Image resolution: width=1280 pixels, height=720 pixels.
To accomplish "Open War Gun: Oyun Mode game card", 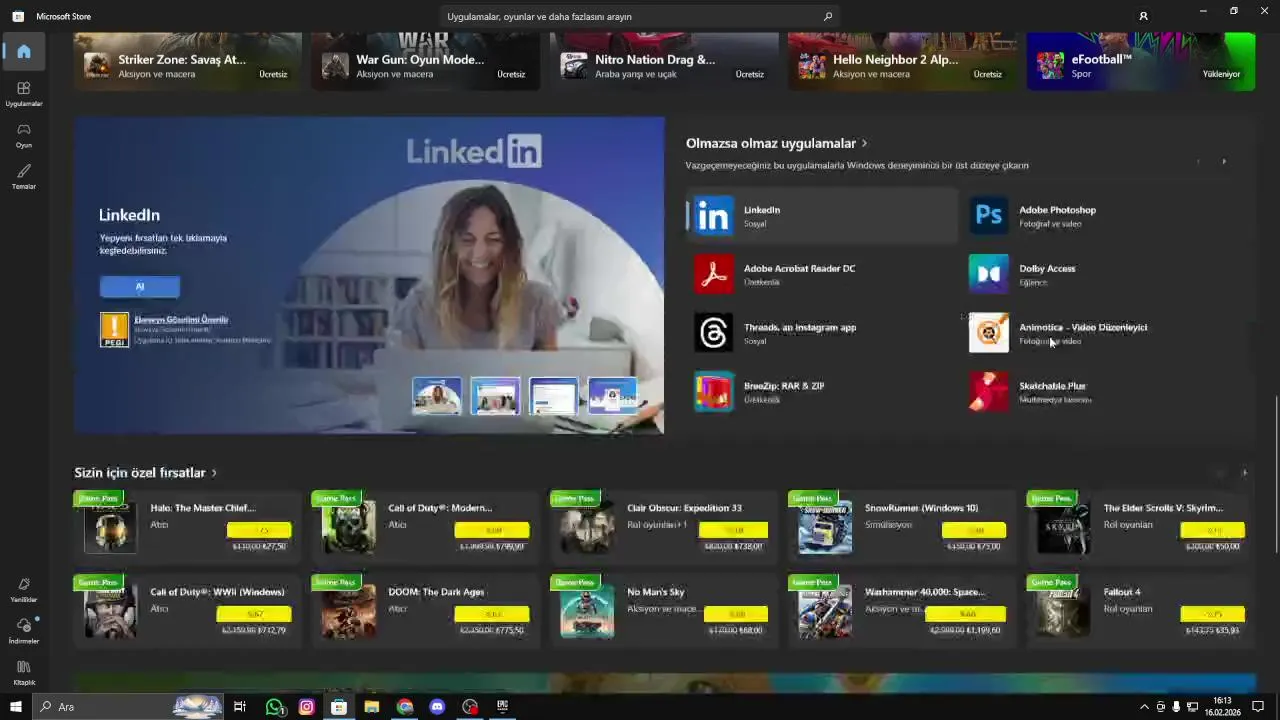I will (x=426, y=62).
